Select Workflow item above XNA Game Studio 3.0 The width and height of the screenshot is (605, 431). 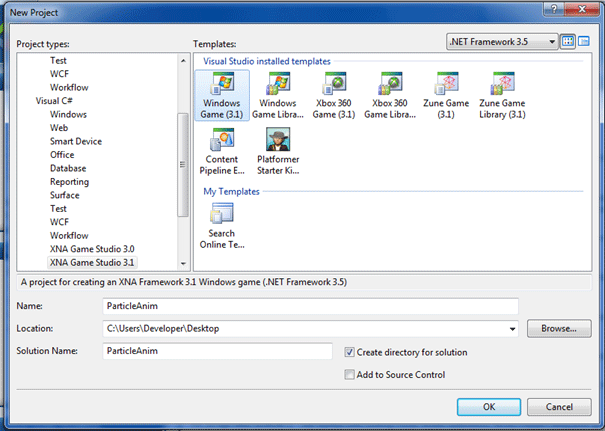69,235
